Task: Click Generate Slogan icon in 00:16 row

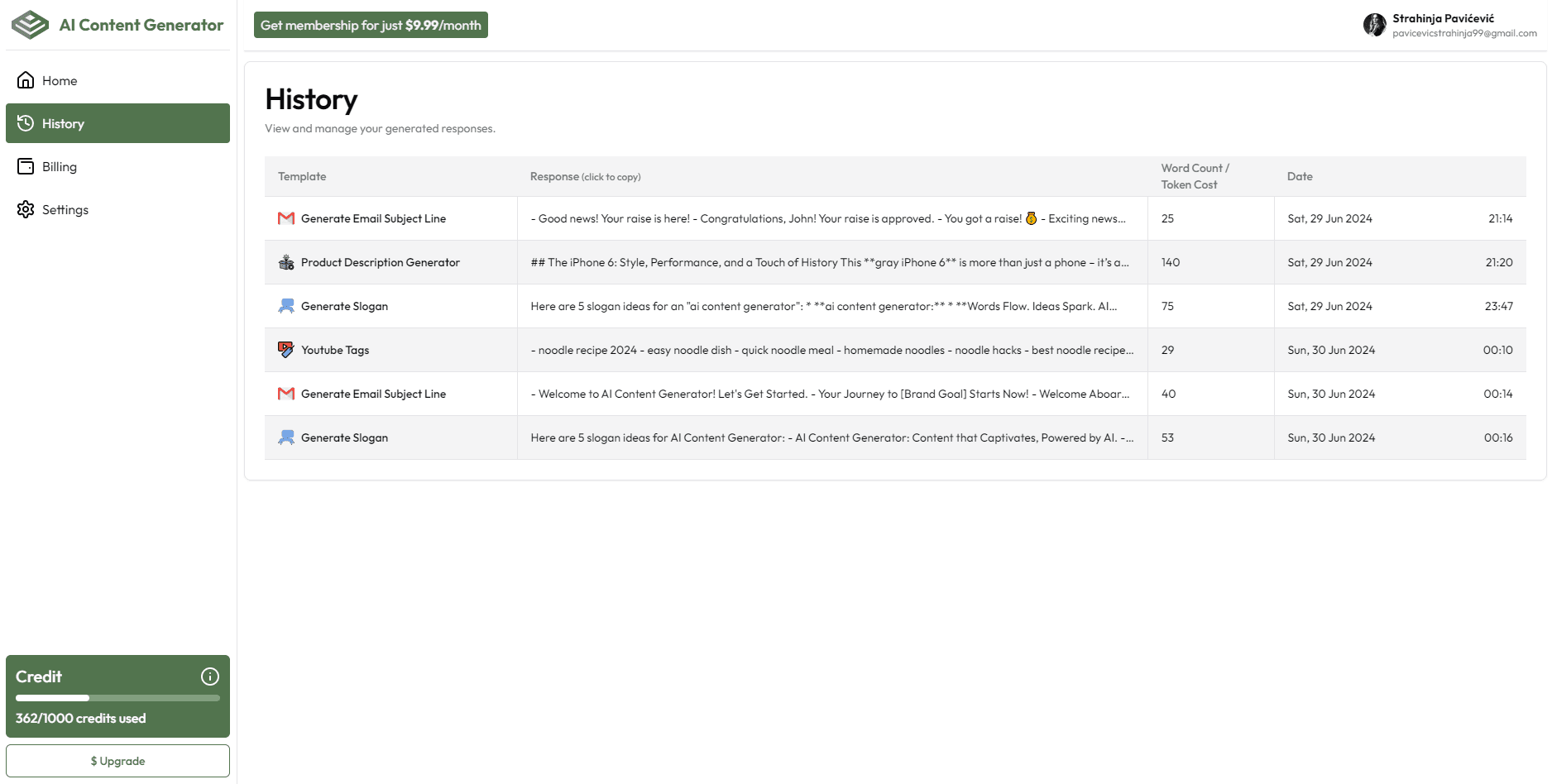Action: [286, 437]
